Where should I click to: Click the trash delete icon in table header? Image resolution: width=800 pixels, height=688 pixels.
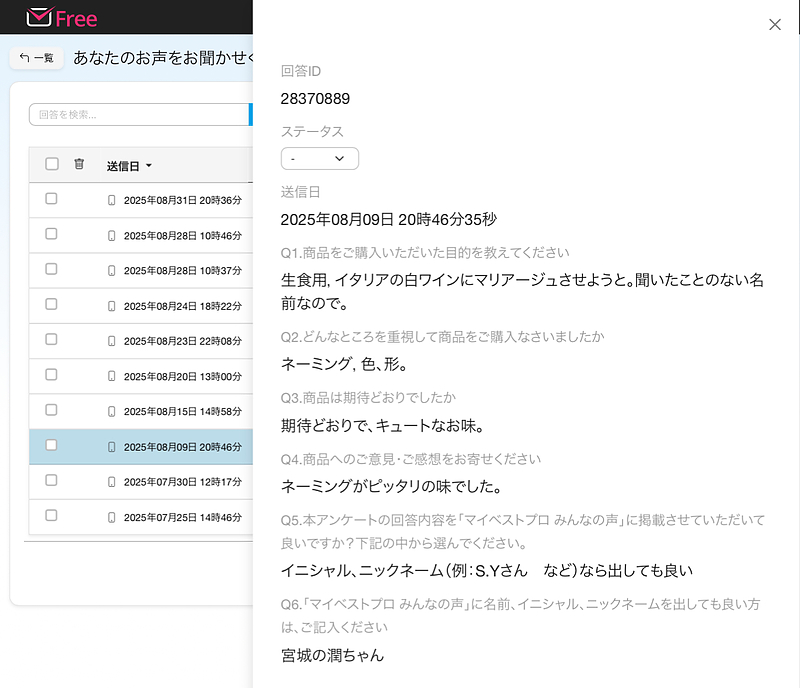(x=79, y=165)
